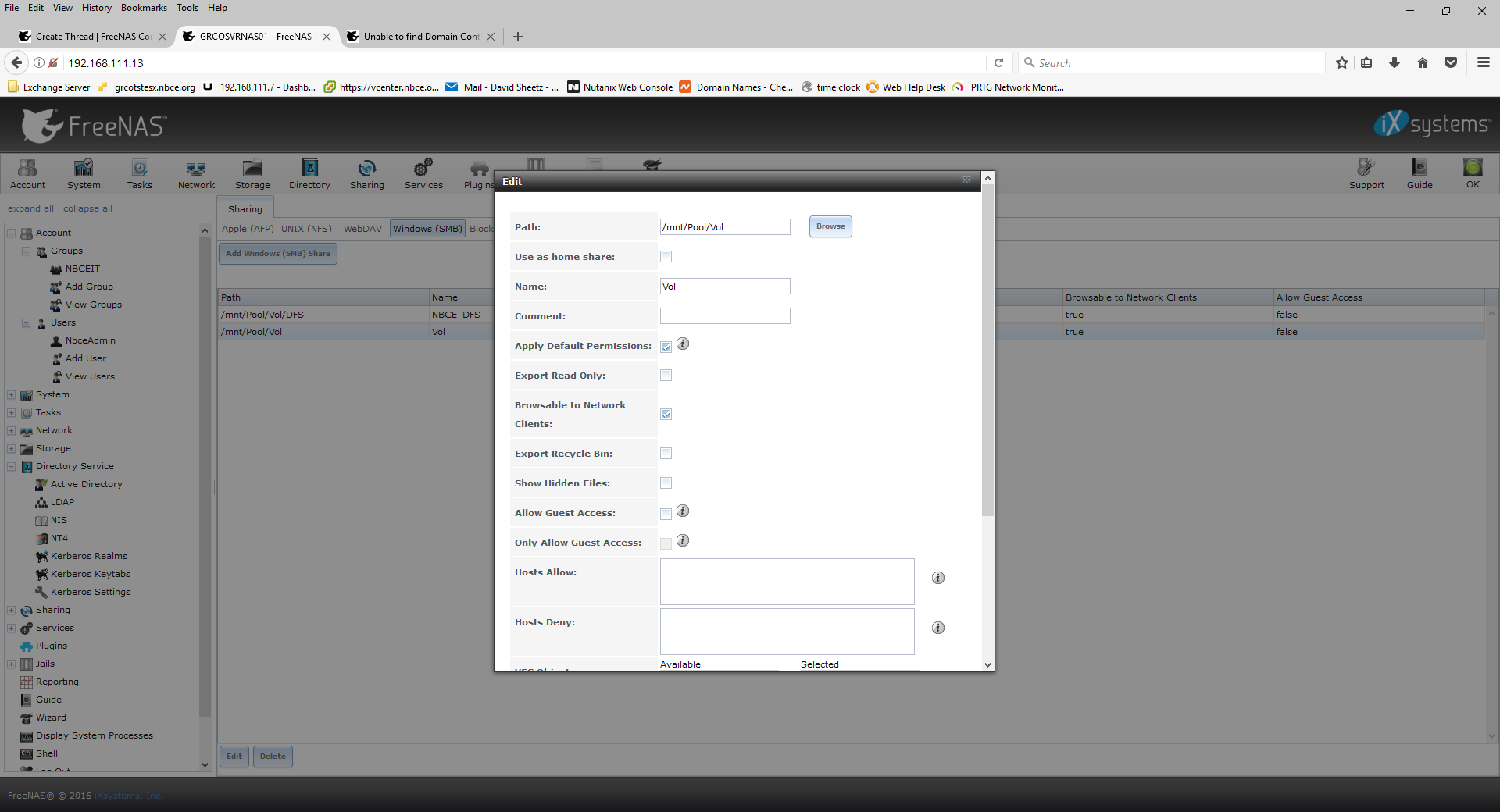
Task: Click Add Windows (SMB) Share button
Action: pos(278,253)
